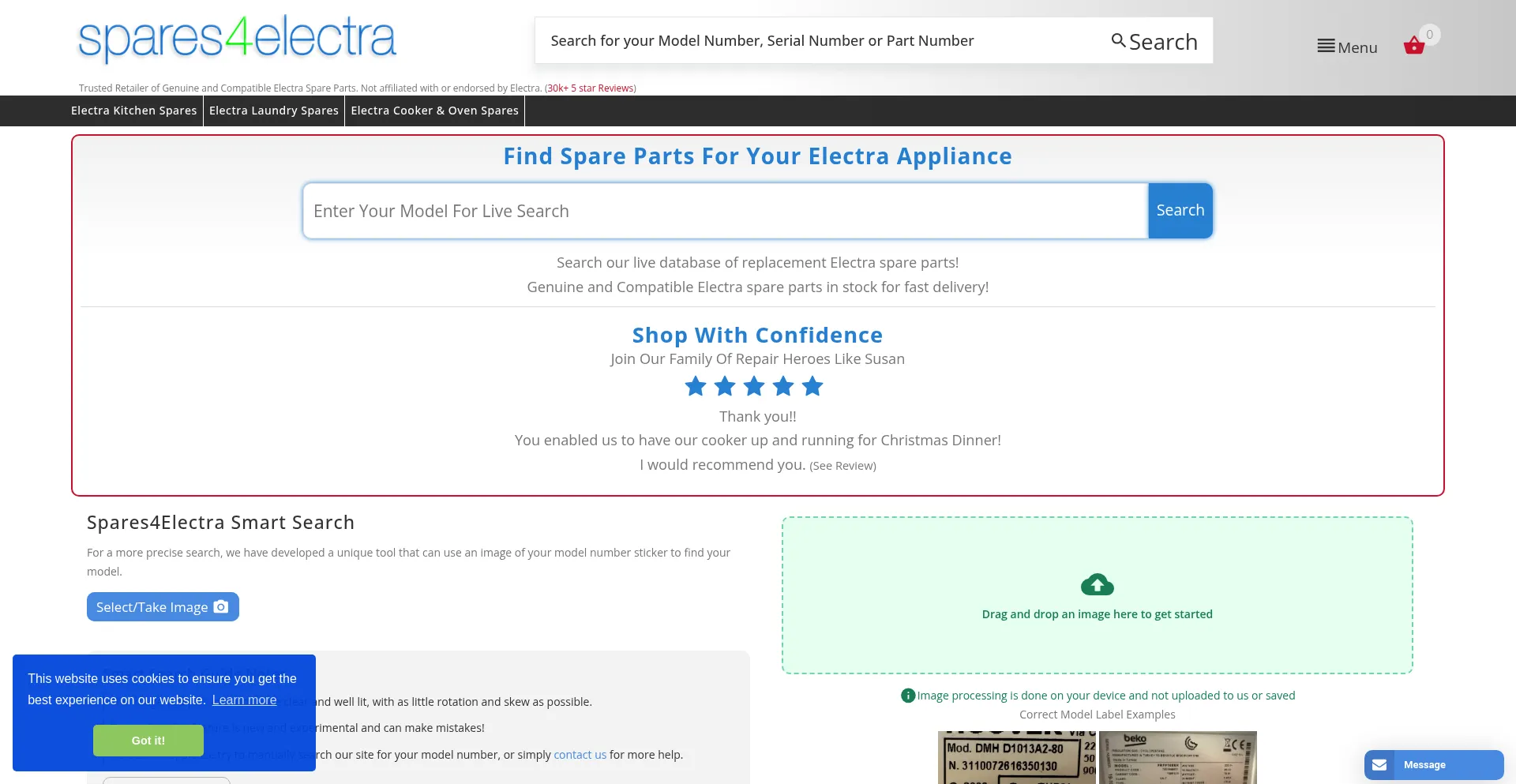The image size is (1516, 784).
Task: View the Hoover DMH model label example
Action: [1017, 757]
